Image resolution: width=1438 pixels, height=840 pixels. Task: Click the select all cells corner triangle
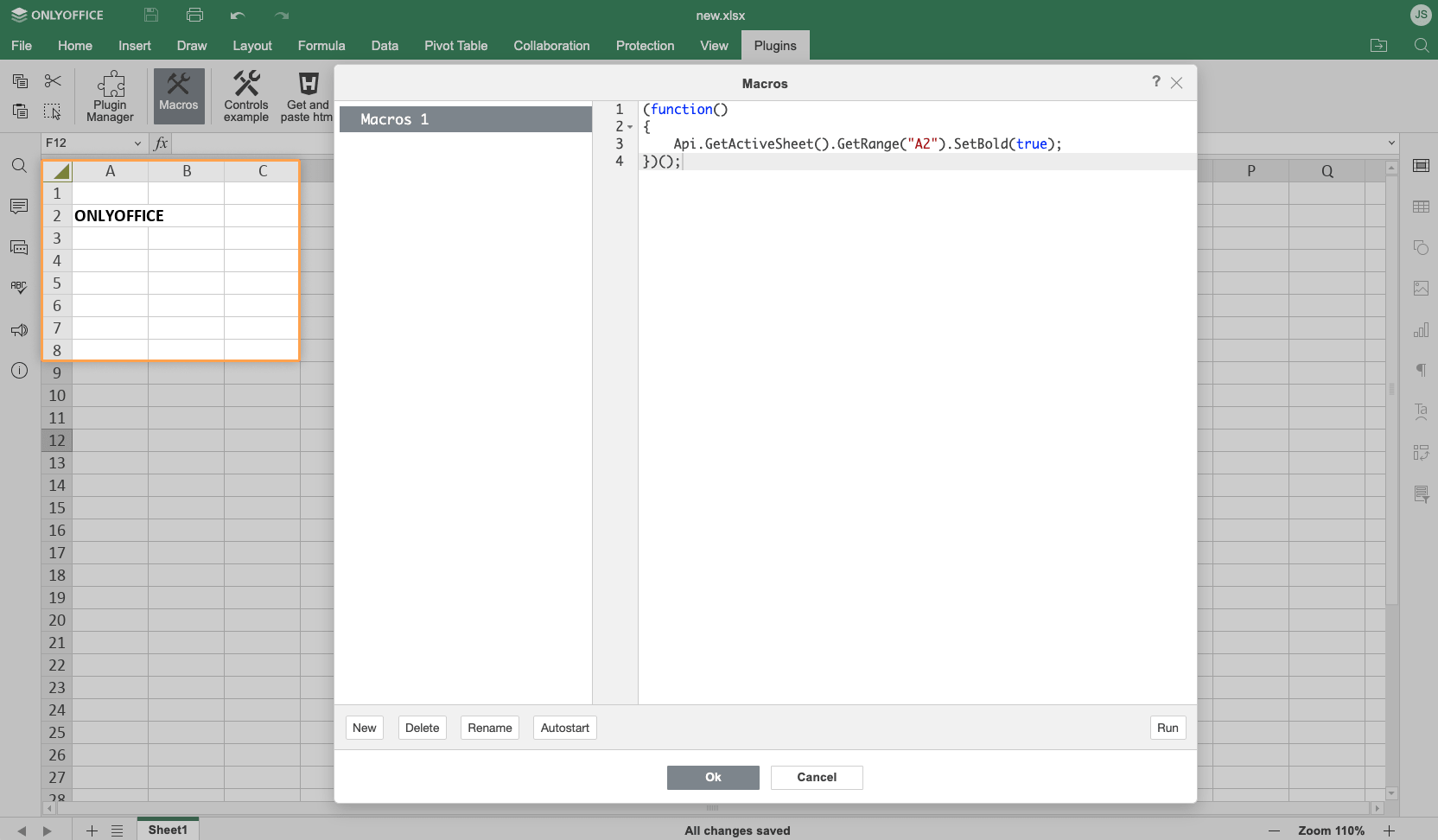(57, 171)
